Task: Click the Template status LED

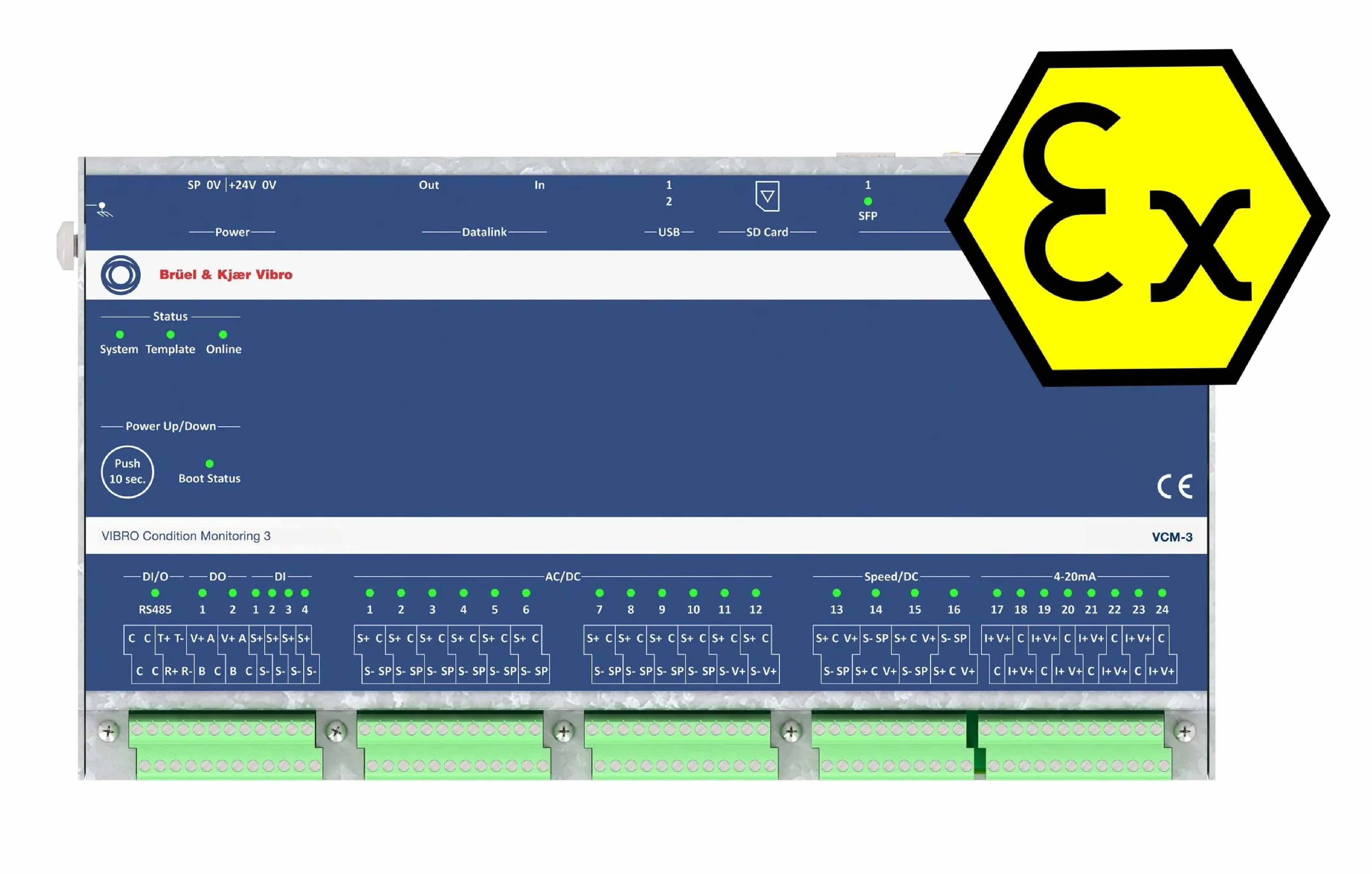Action: click(x=170, y=334)
